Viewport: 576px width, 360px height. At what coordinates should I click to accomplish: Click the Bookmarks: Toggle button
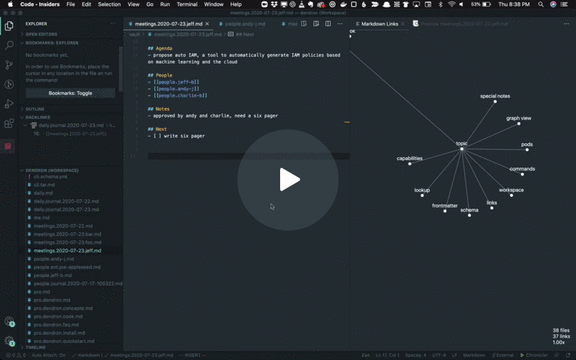pos(70,93)
